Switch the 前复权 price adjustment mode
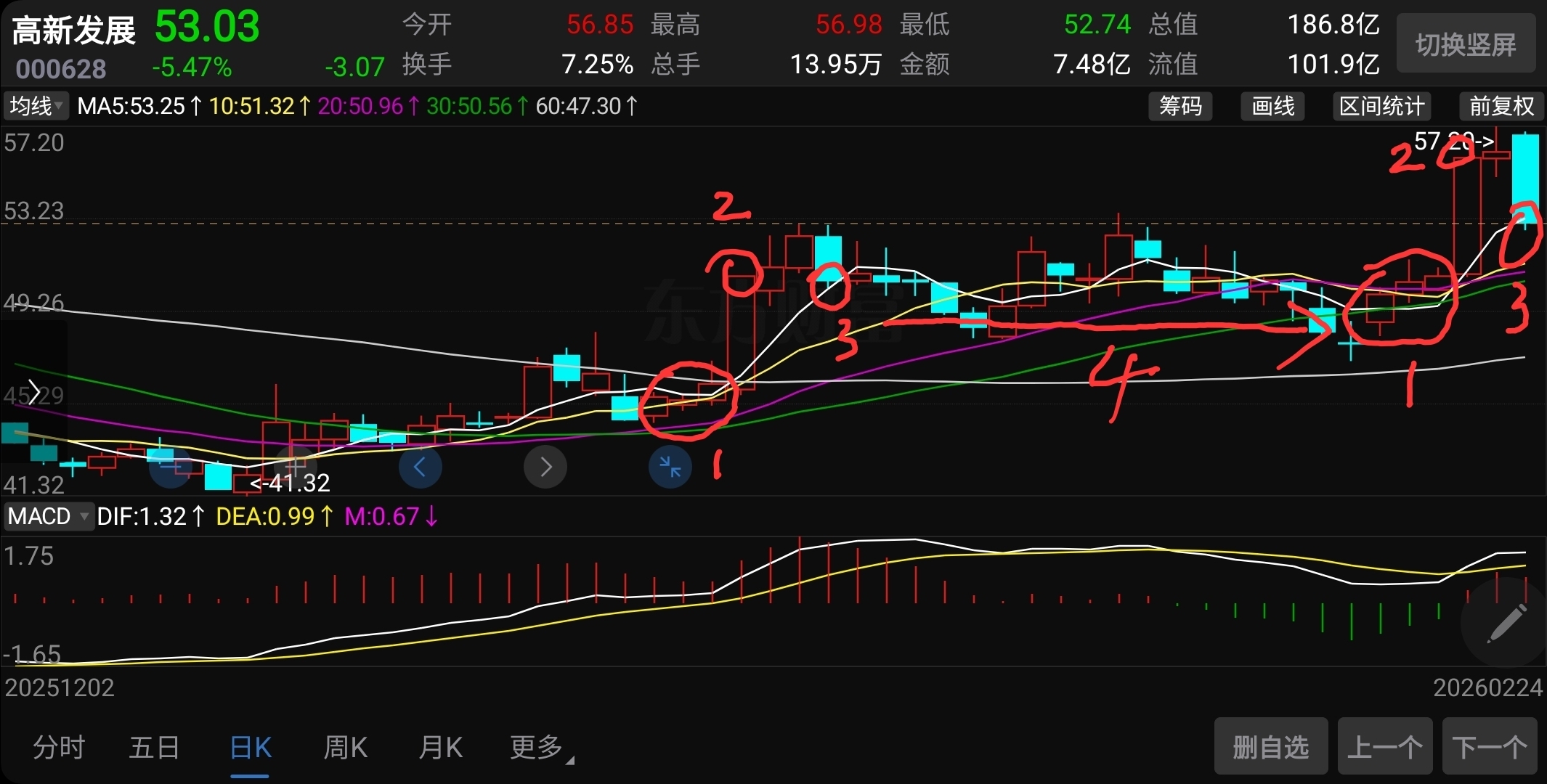This screenshot has width=1547, height=784. (x=1501, y=107)
